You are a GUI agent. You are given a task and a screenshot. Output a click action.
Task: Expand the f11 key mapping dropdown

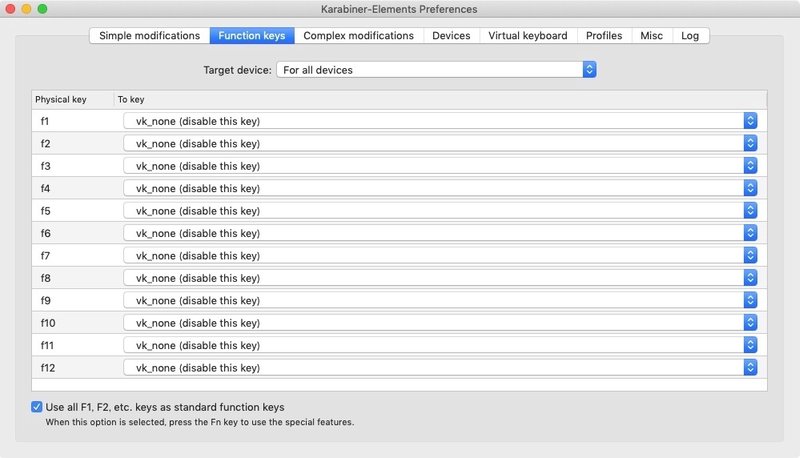pyautogui.click(x=440, y=346)
